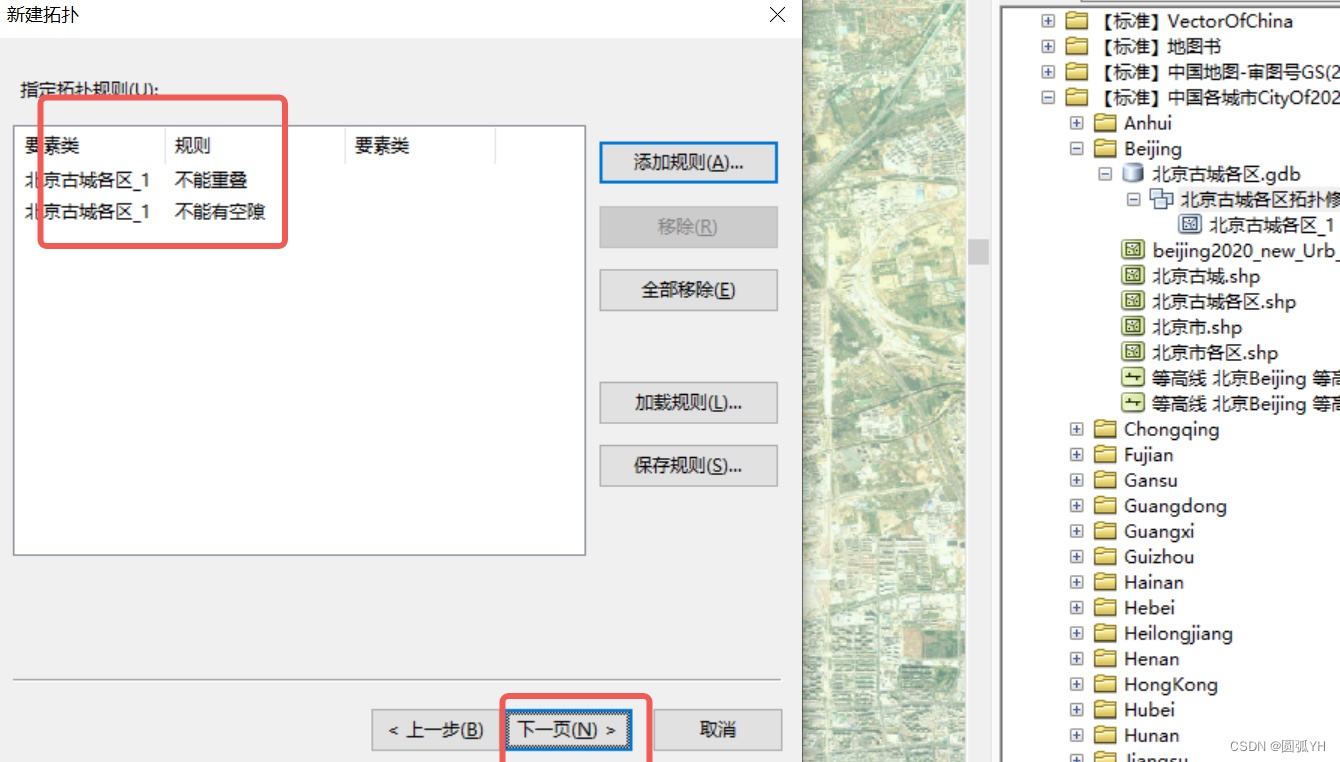Click the 添加规则 button
The height and width of the screenshot is (762, 1340).
pos(688,162)
